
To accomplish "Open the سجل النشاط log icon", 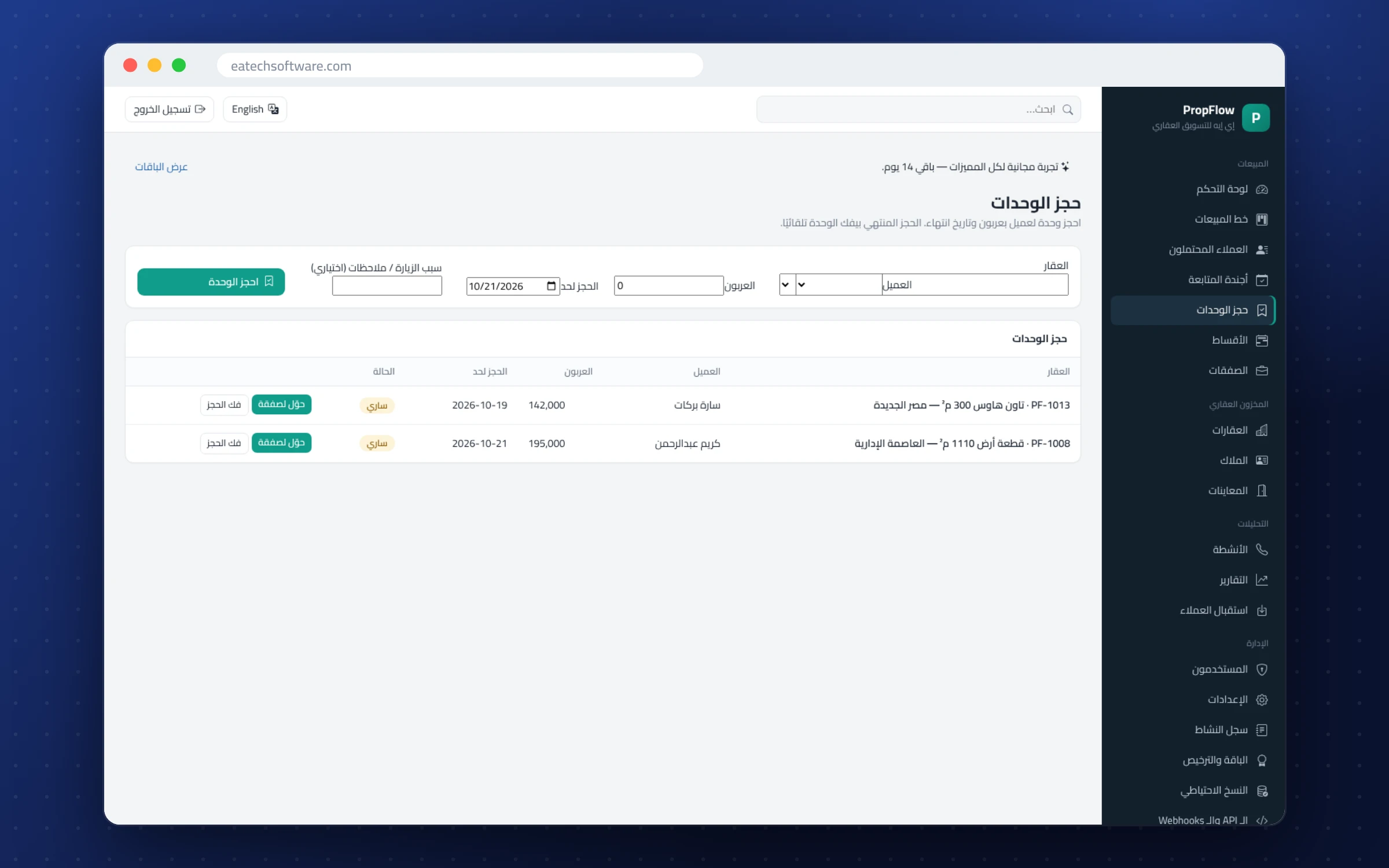I will (x=1262, y=730).
